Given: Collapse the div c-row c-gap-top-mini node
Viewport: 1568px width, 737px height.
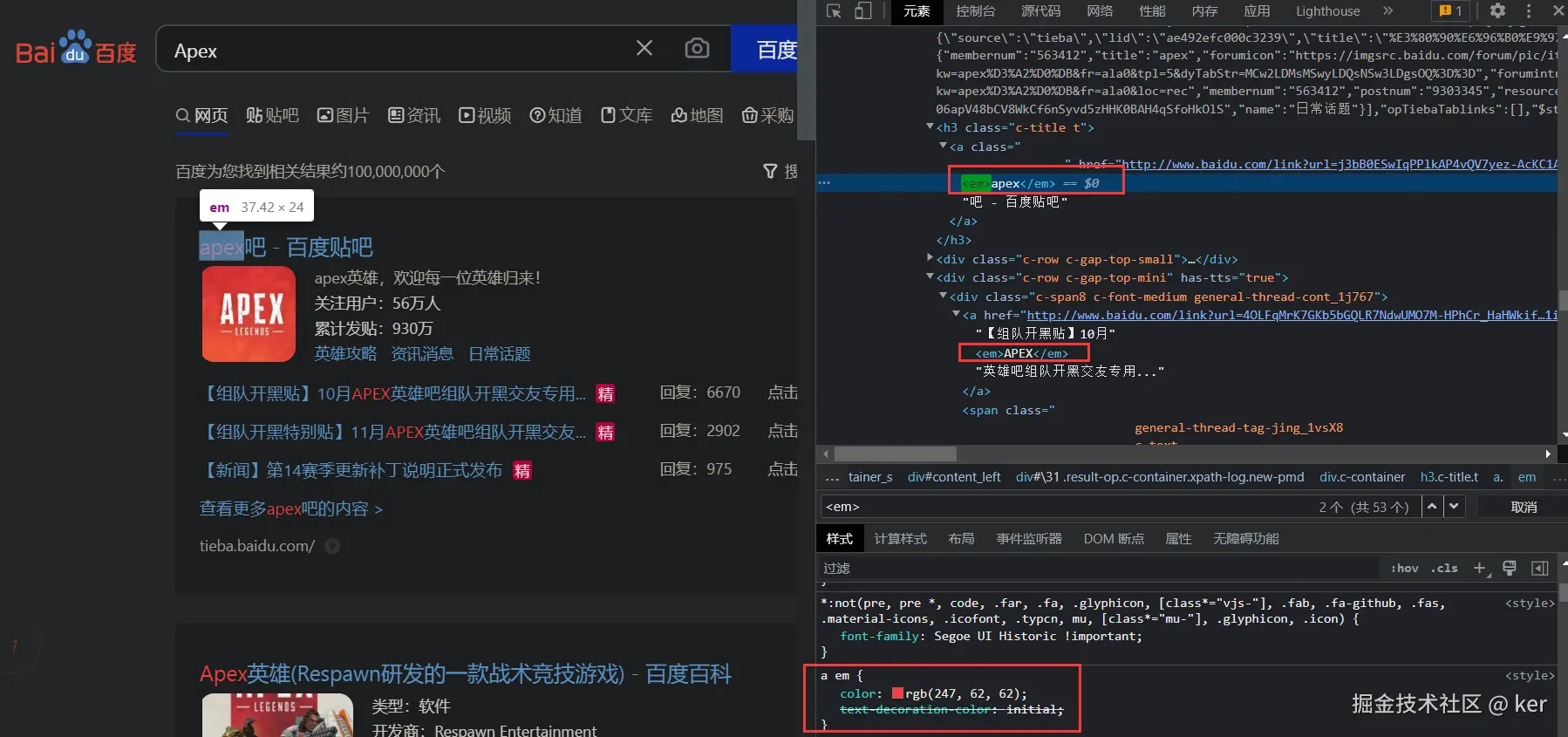Looking at the screenshot, I should (x=930, y=277).
